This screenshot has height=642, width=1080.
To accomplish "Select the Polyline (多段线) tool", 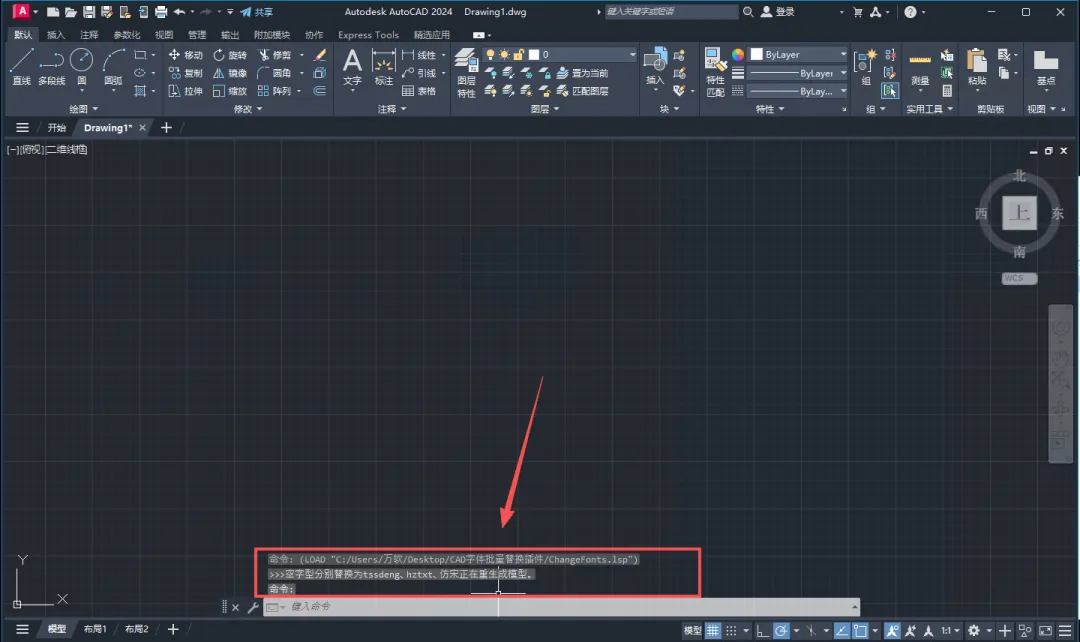I will 52,67.
